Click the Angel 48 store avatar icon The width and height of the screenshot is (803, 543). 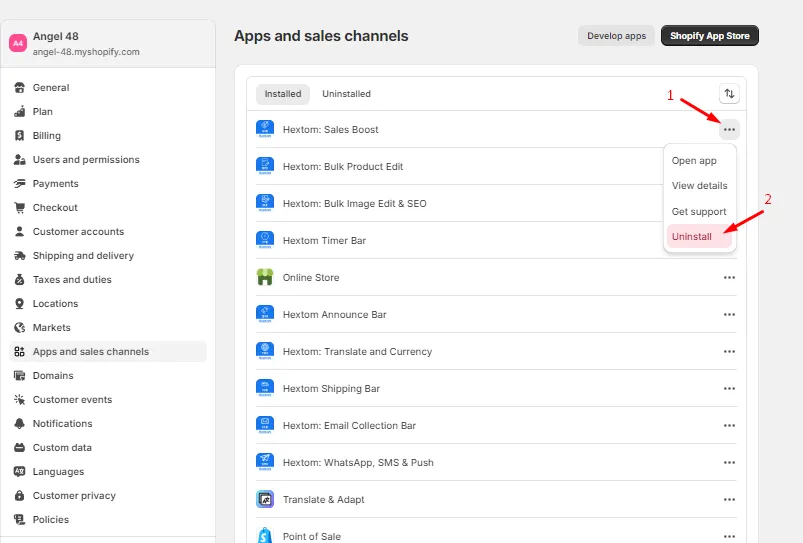tap(18, 44)
